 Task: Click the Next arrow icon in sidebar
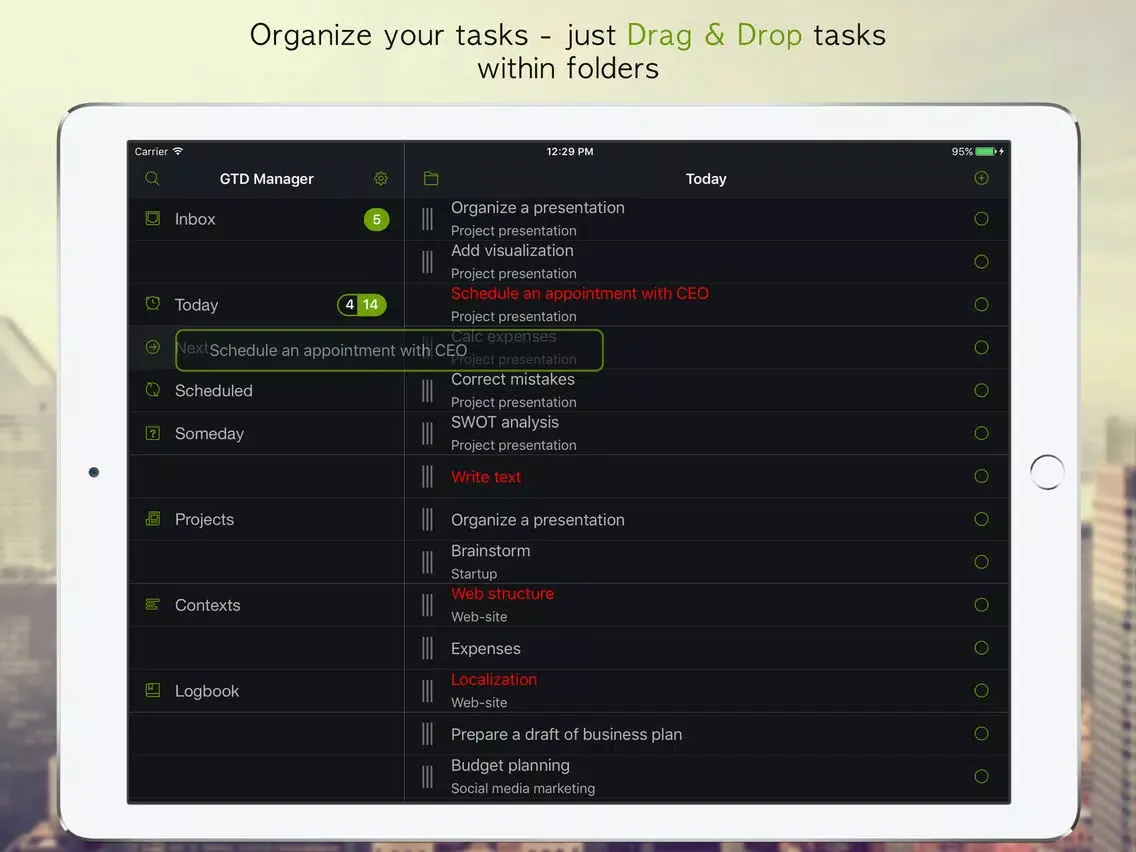[153, 347]
